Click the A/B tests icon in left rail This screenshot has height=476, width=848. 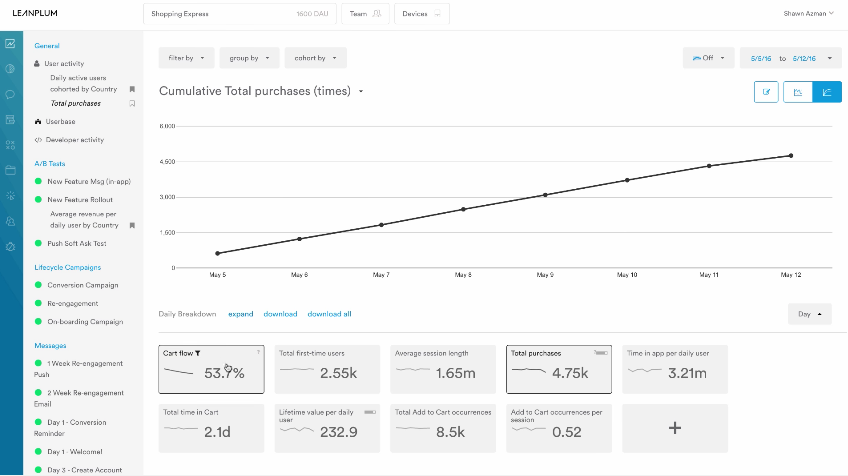point(10,145)
